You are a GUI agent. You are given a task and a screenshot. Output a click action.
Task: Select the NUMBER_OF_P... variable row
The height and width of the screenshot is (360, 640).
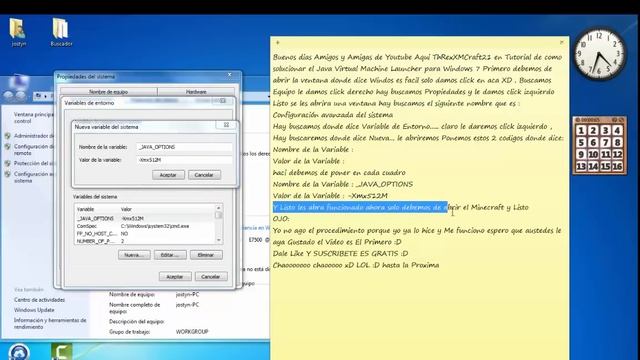pos(145,241)
